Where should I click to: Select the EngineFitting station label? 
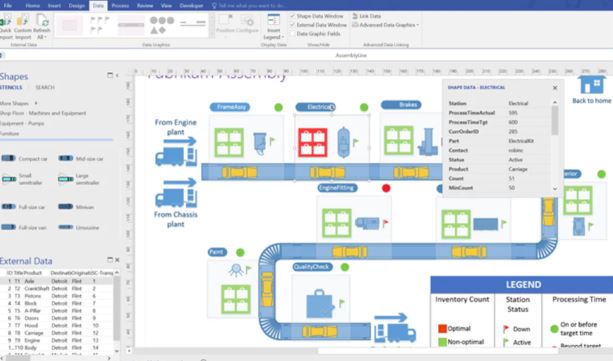pyautogui.click(x=337, y=188)
